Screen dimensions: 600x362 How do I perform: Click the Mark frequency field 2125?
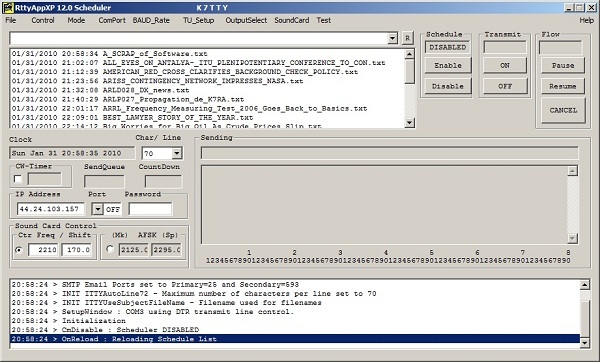(x=134, y=250)
